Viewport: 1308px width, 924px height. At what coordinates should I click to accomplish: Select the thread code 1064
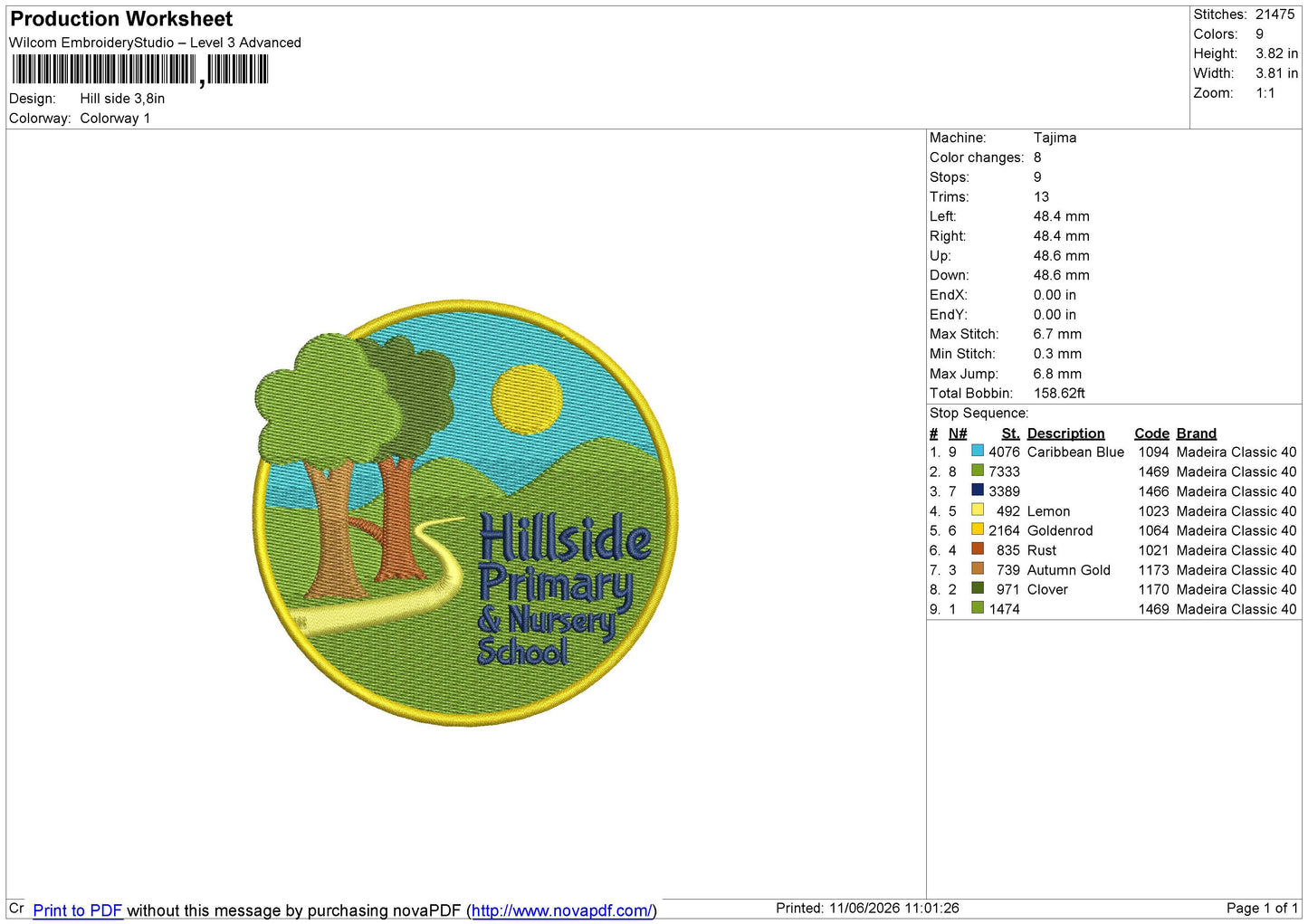tap(1153, 530)
